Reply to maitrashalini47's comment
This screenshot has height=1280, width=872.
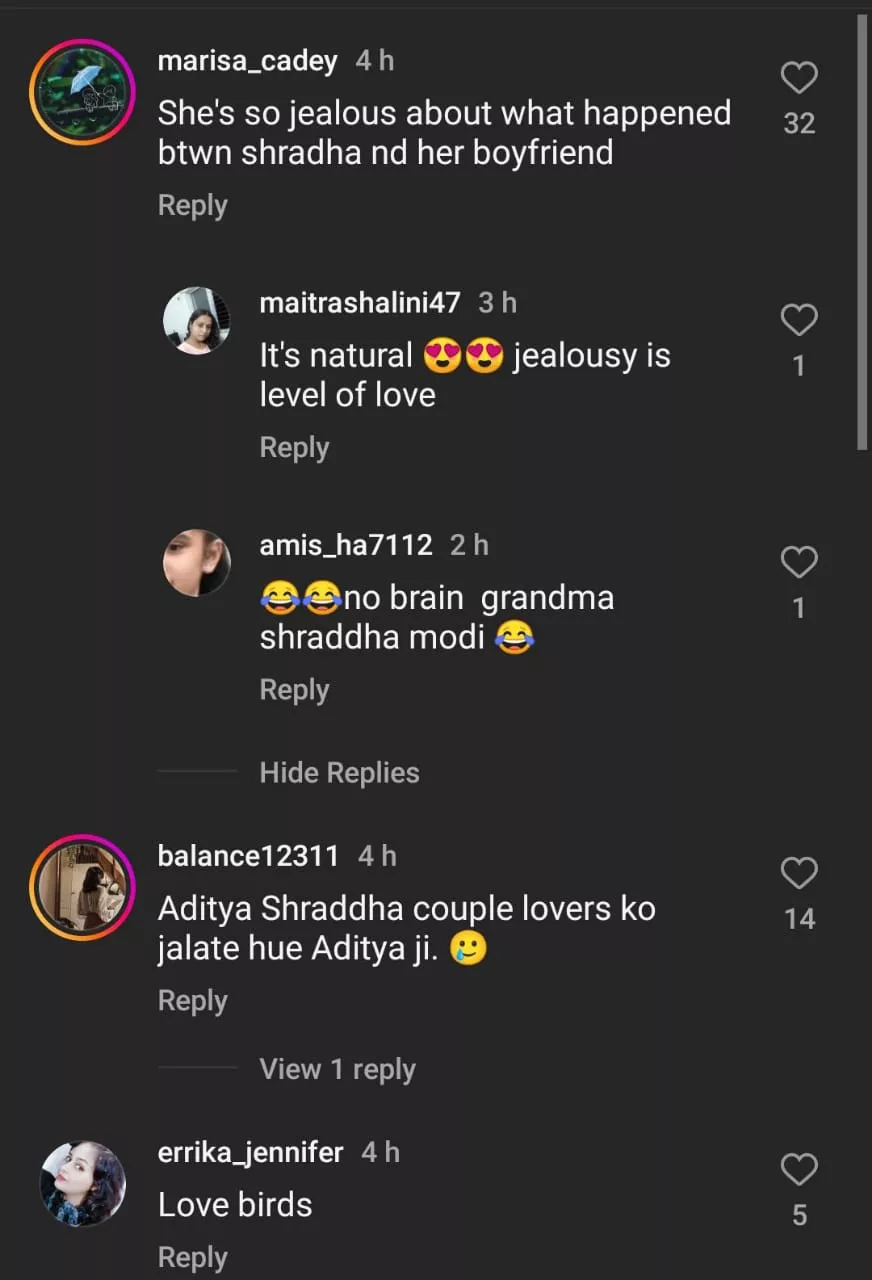[294, 447]
